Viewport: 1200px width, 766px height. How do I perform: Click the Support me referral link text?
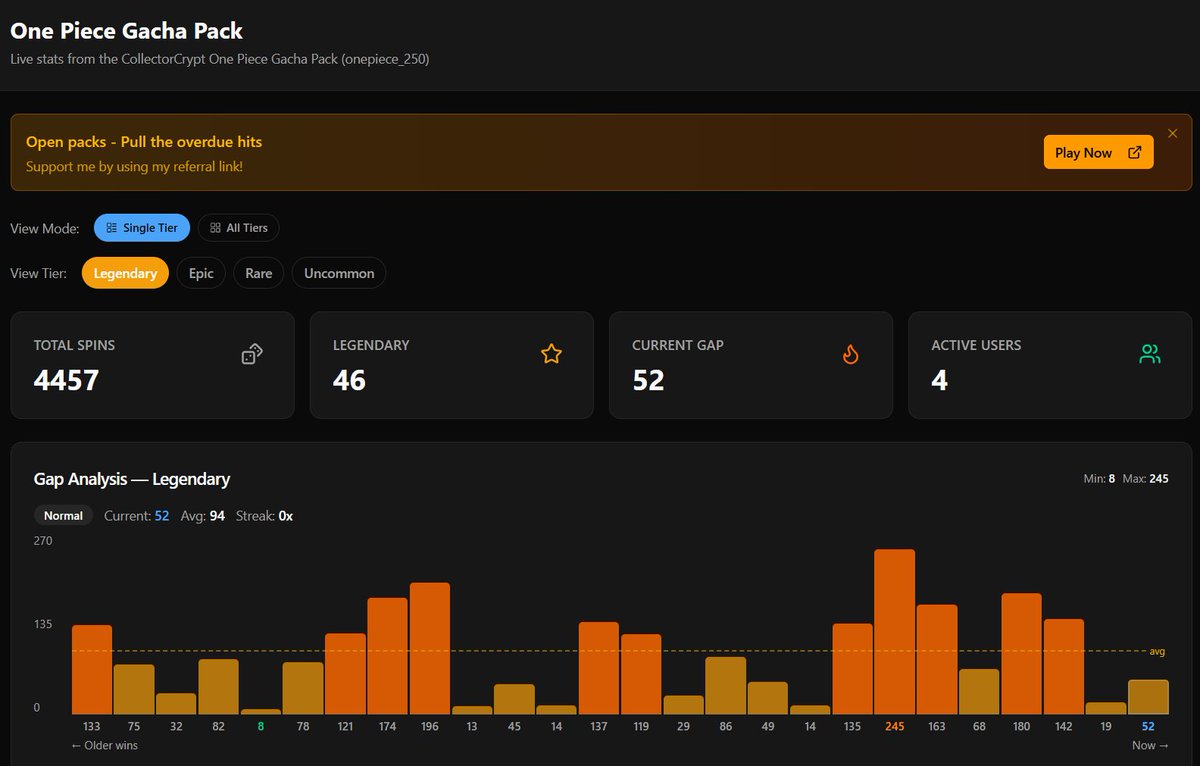pos(134,166)
